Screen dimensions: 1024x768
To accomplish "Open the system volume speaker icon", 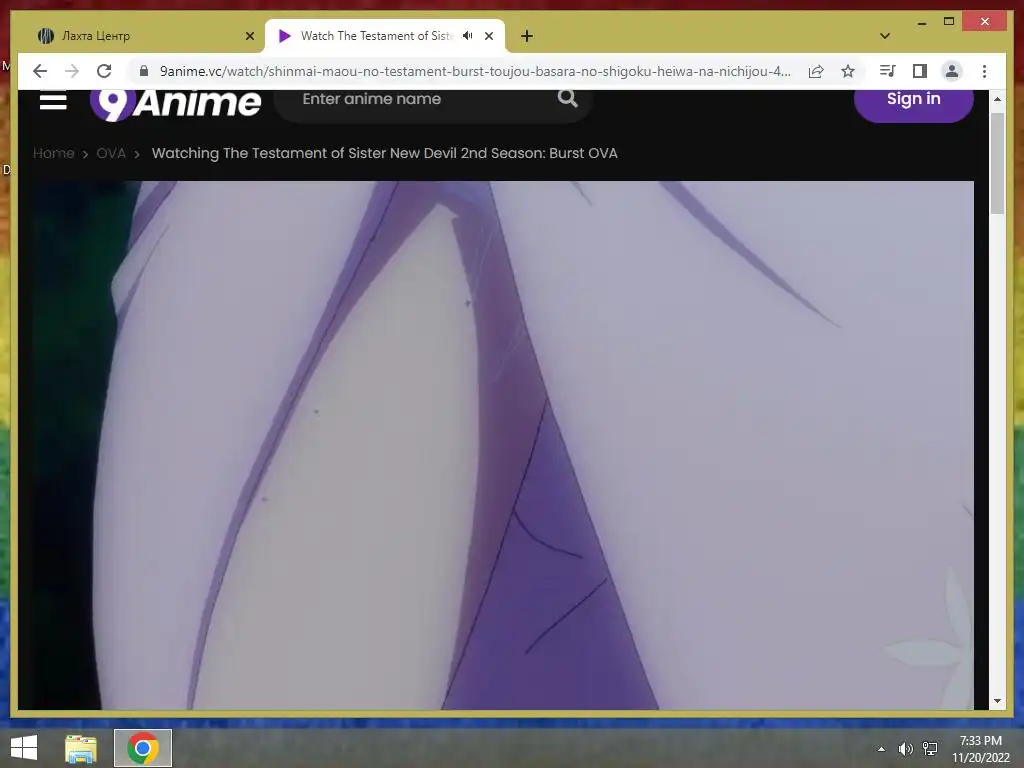I will tap(906, 748).
